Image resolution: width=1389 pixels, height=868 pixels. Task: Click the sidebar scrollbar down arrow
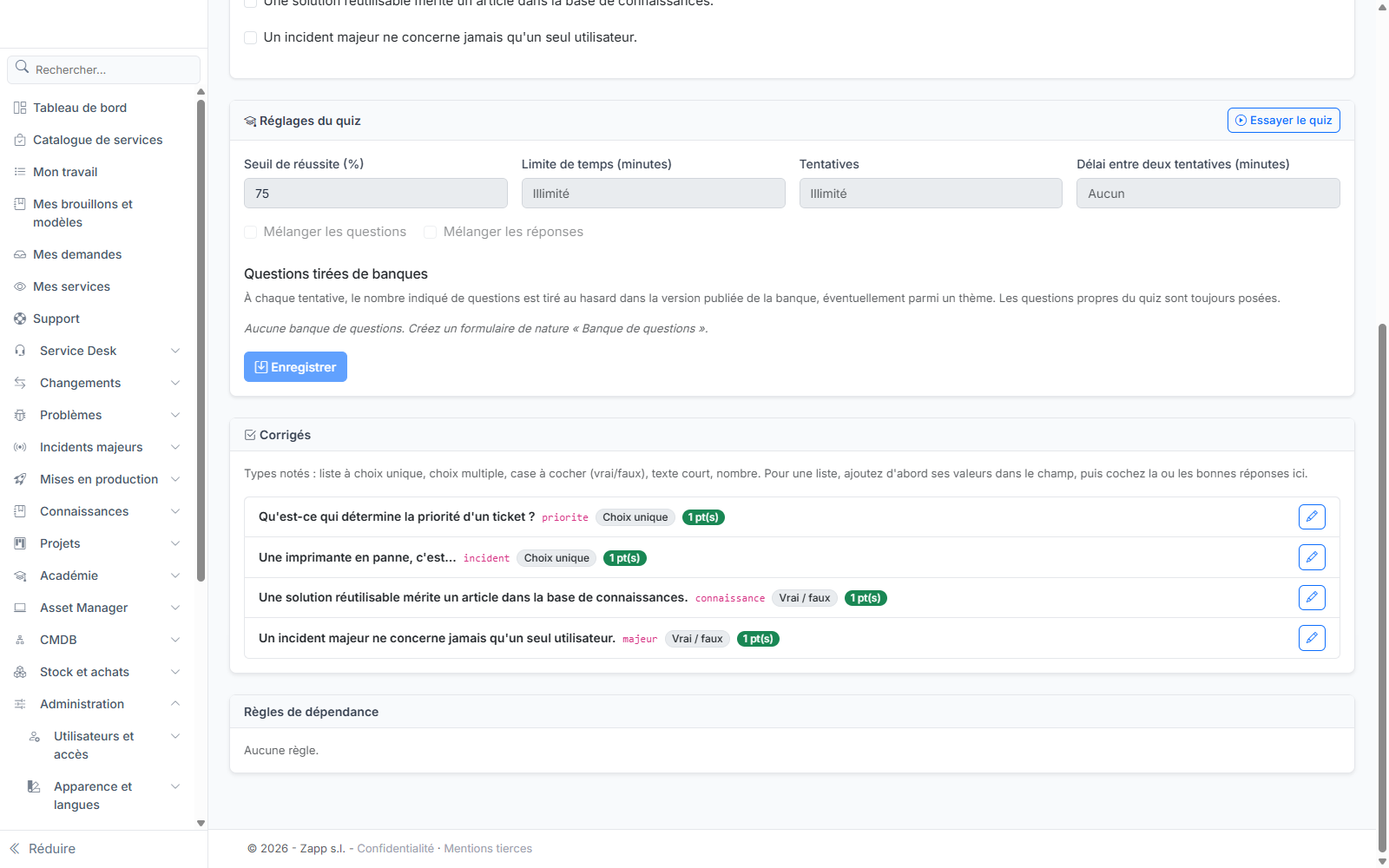[x=201, y=823]
